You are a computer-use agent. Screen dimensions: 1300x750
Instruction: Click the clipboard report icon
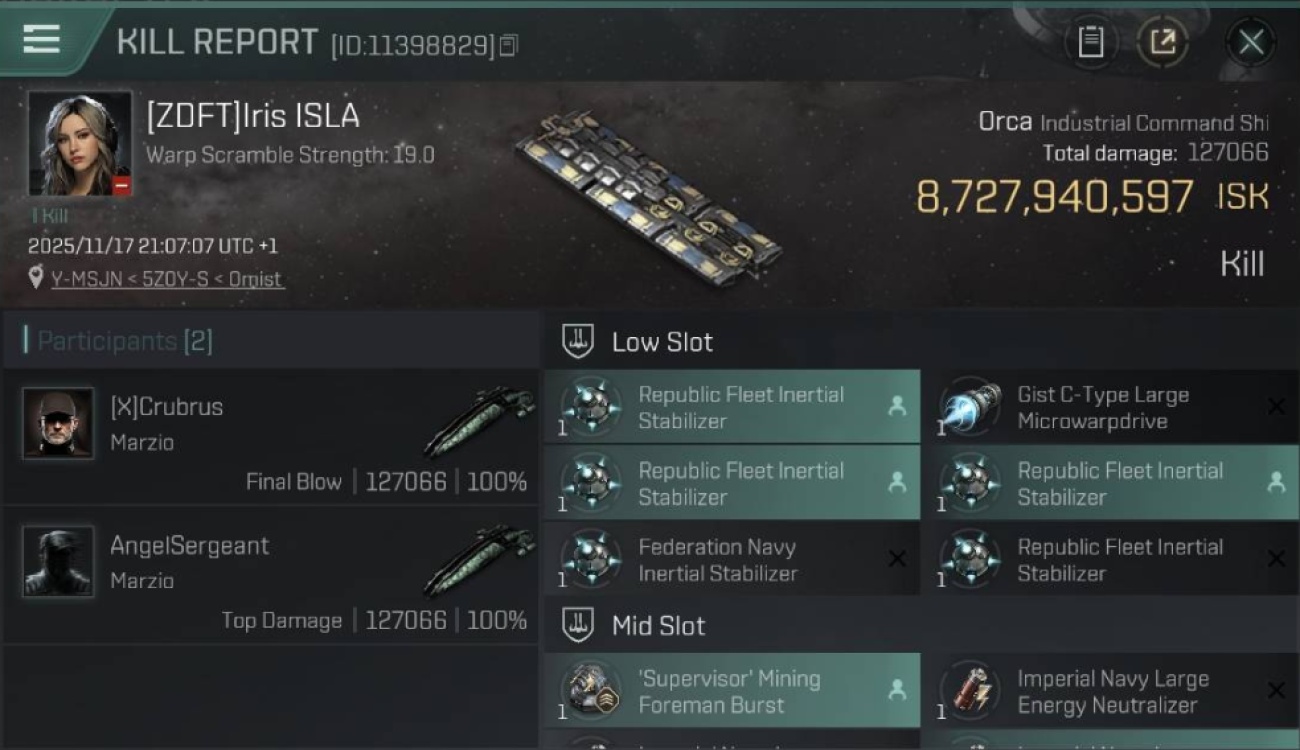[x=1091, y=42]
